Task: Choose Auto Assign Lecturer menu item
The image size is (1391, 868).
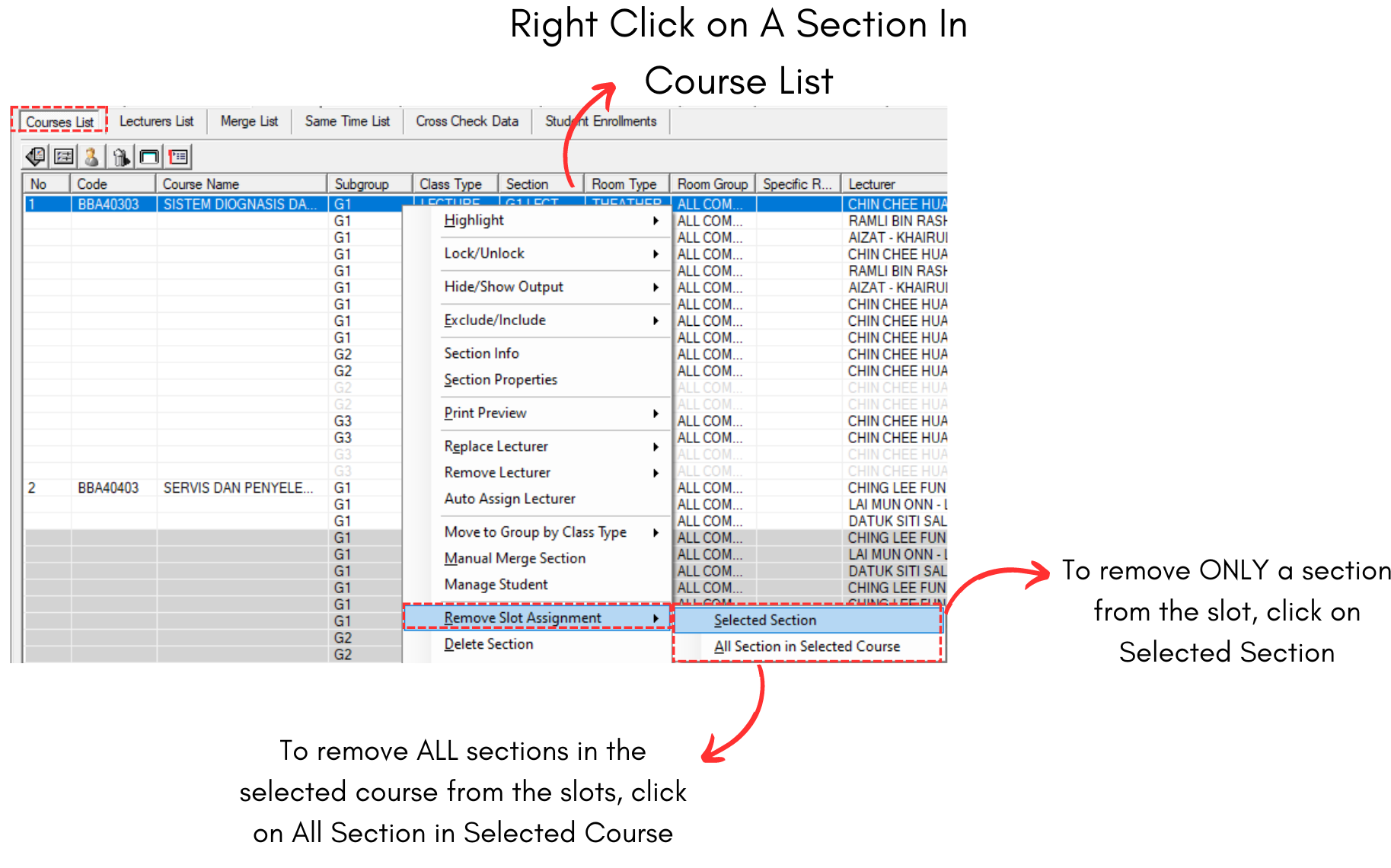Action: (x=509, y=499)
